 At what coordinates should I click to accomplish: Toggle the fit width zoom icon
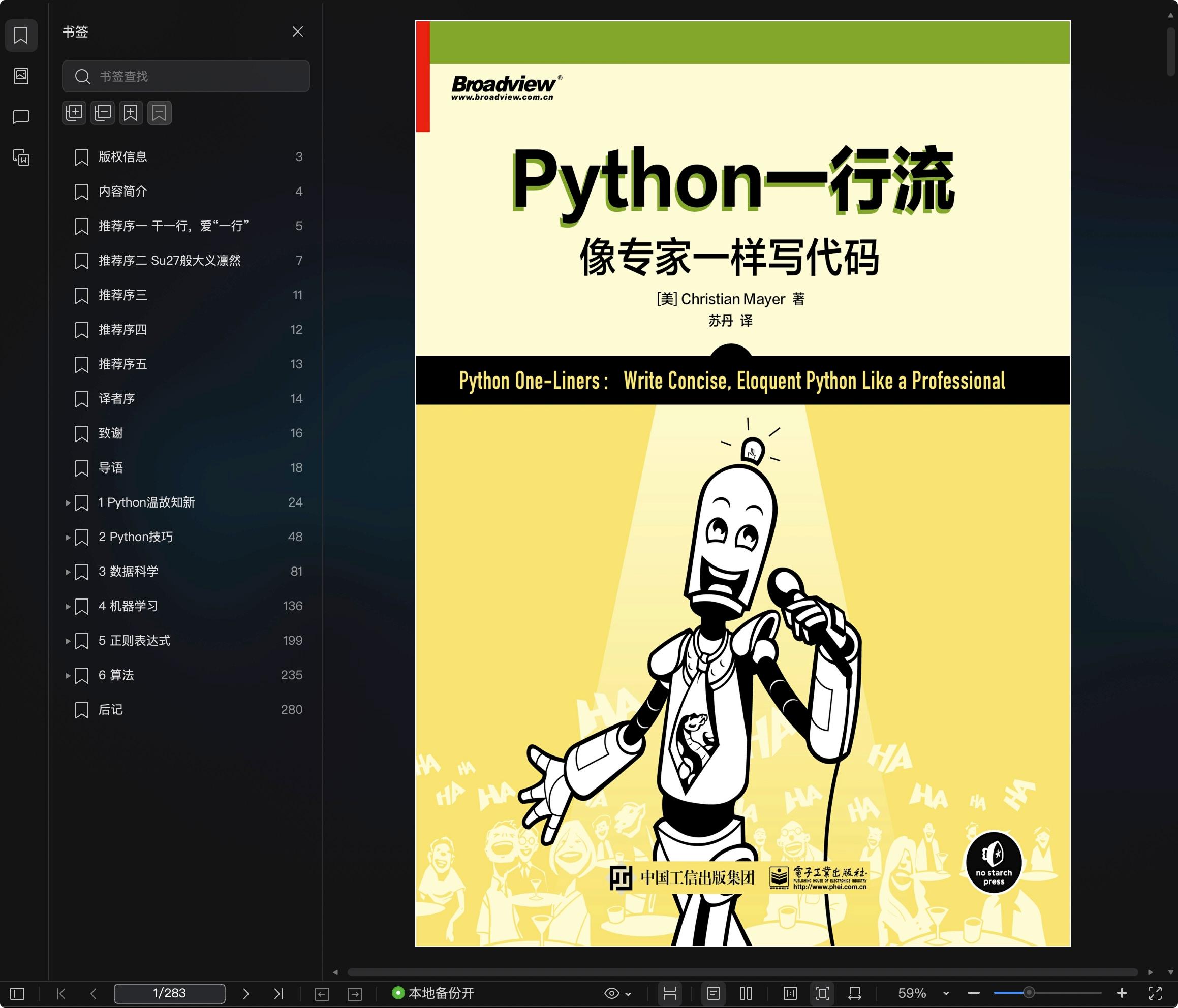[x=854, y=993]
